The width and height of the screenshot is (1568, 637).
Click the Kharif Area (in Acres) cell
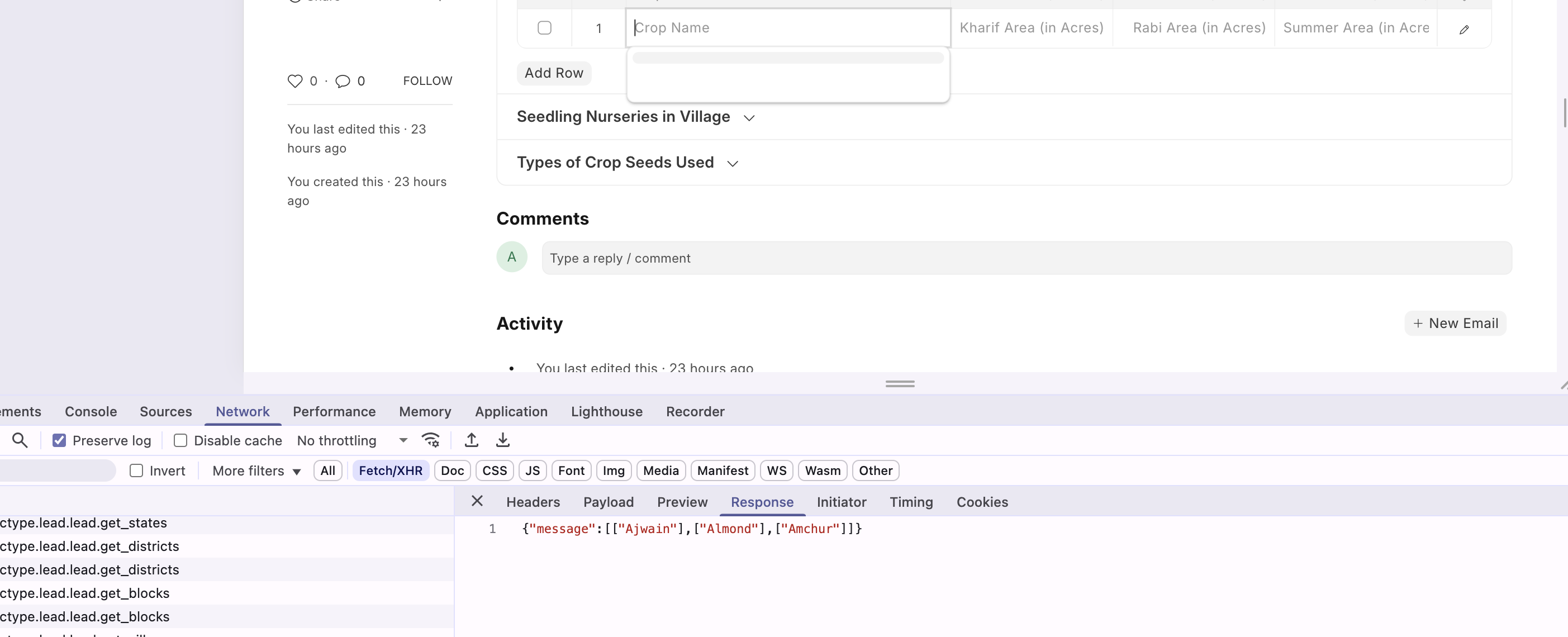[x=1031, y=28]
